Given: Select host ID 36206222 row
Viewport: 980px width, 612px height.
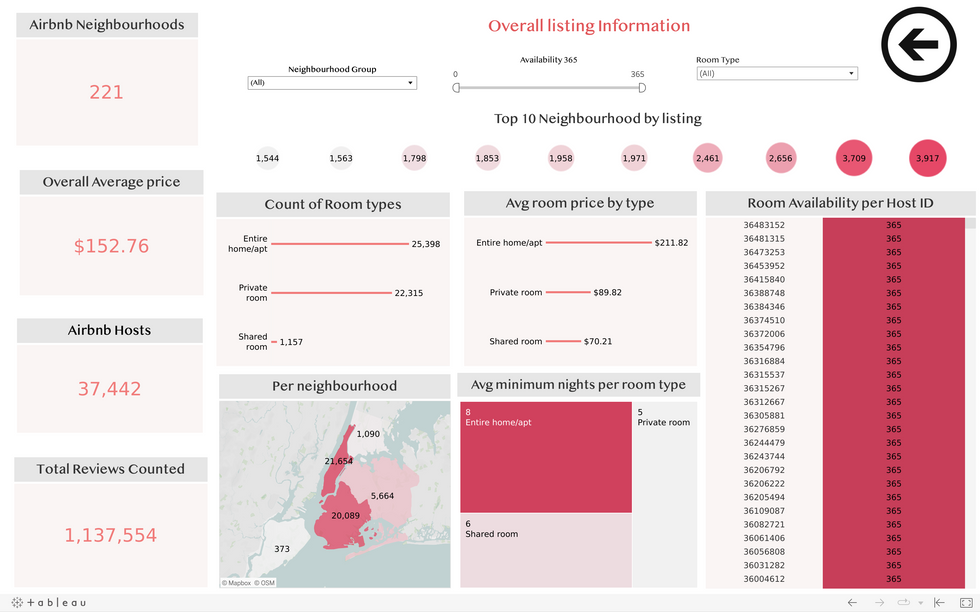Looking at the screenshot, I should coord(836,484).
